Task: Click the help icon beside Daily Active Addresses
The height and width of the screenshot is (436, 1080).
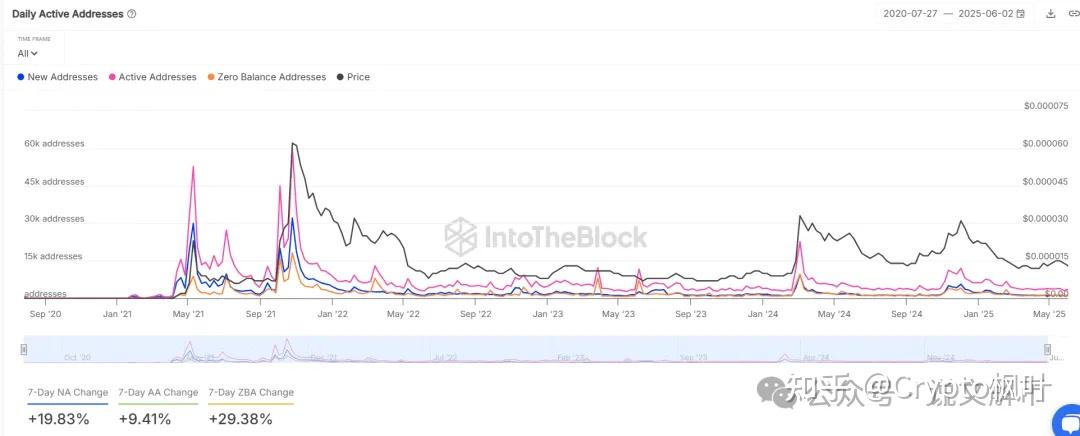Action: tap(132, 14)
